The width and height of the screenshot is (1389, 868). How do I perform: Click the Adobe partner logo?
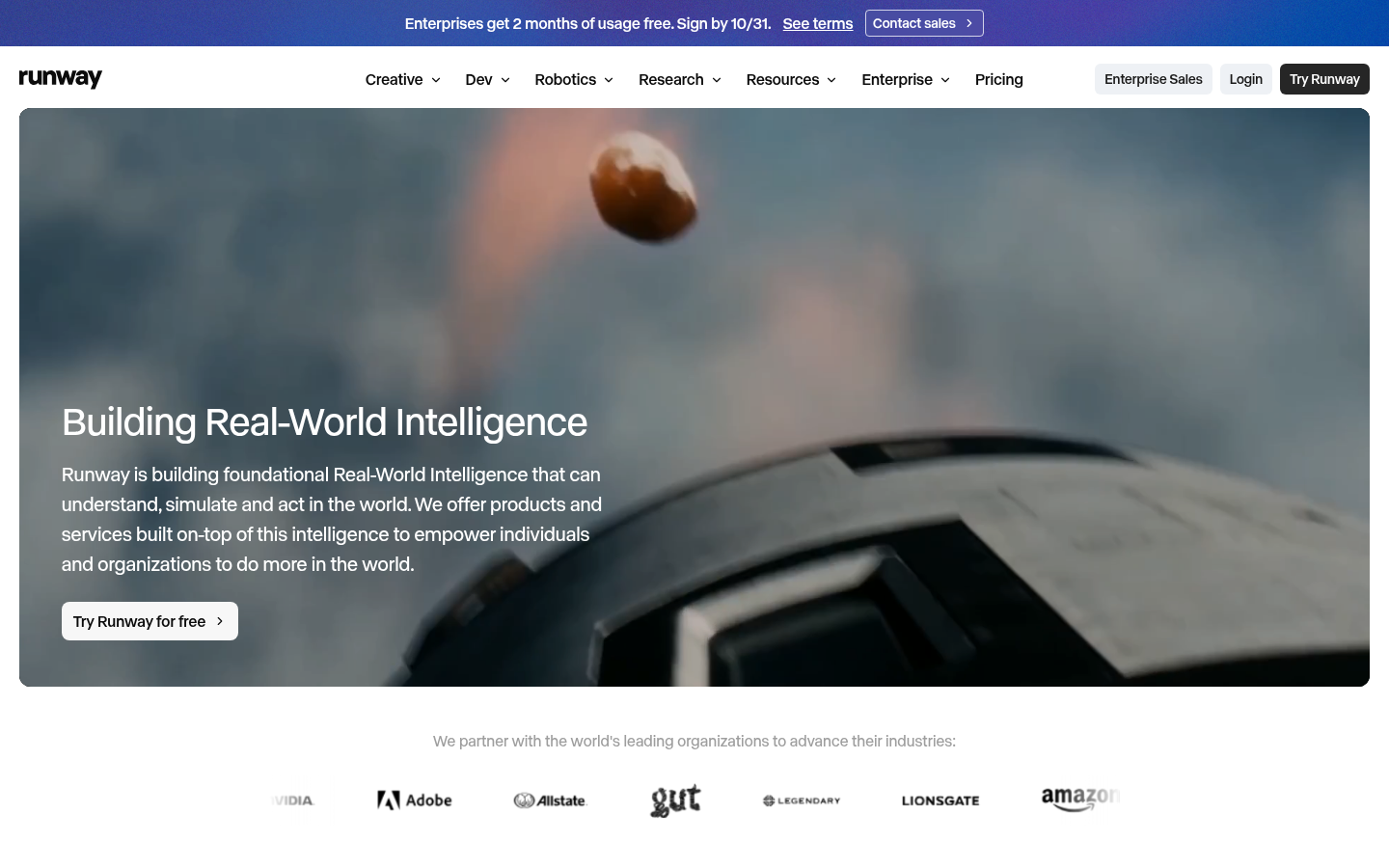click(415, 800)
